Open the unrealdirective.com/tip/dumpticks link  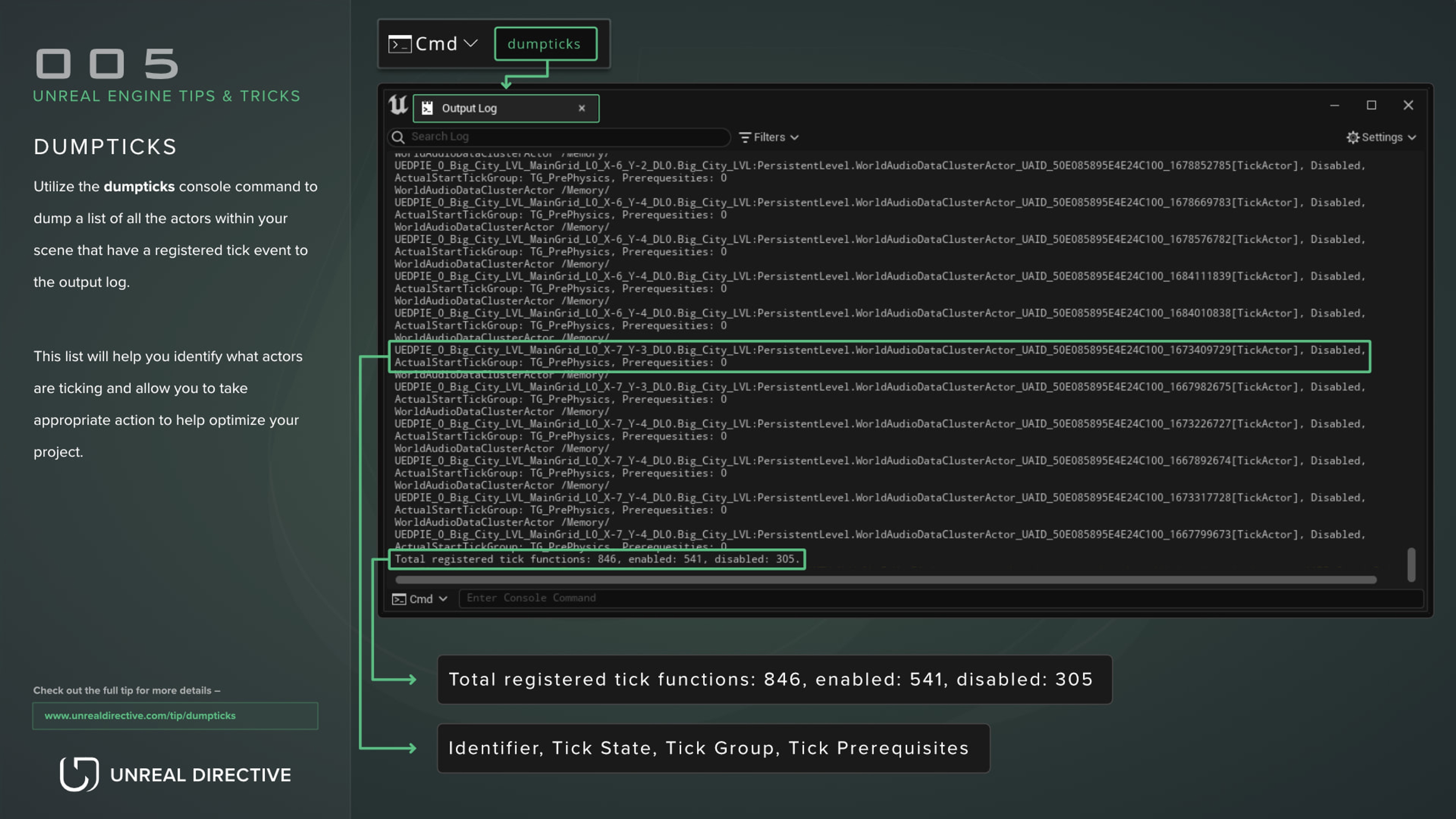(140, 715)
